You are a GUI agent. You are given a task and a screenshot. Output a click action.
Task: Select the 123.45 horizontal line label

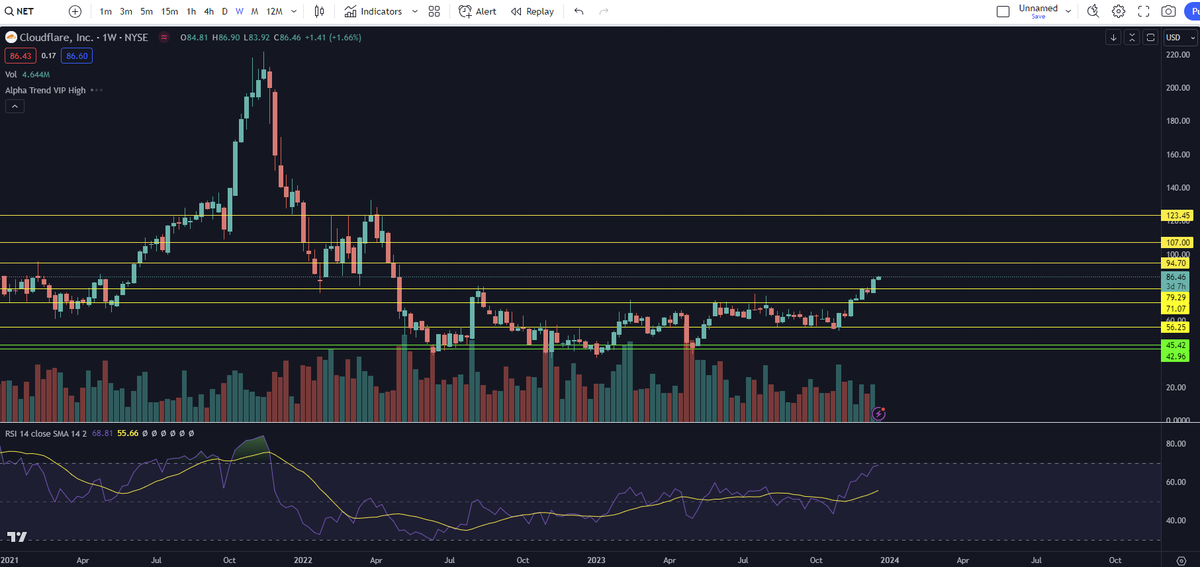tap(1178, 215)
